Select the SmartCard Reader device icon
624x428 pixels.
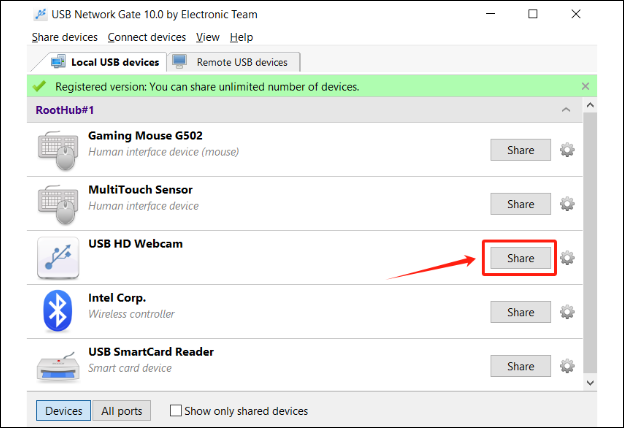[58, 367]
